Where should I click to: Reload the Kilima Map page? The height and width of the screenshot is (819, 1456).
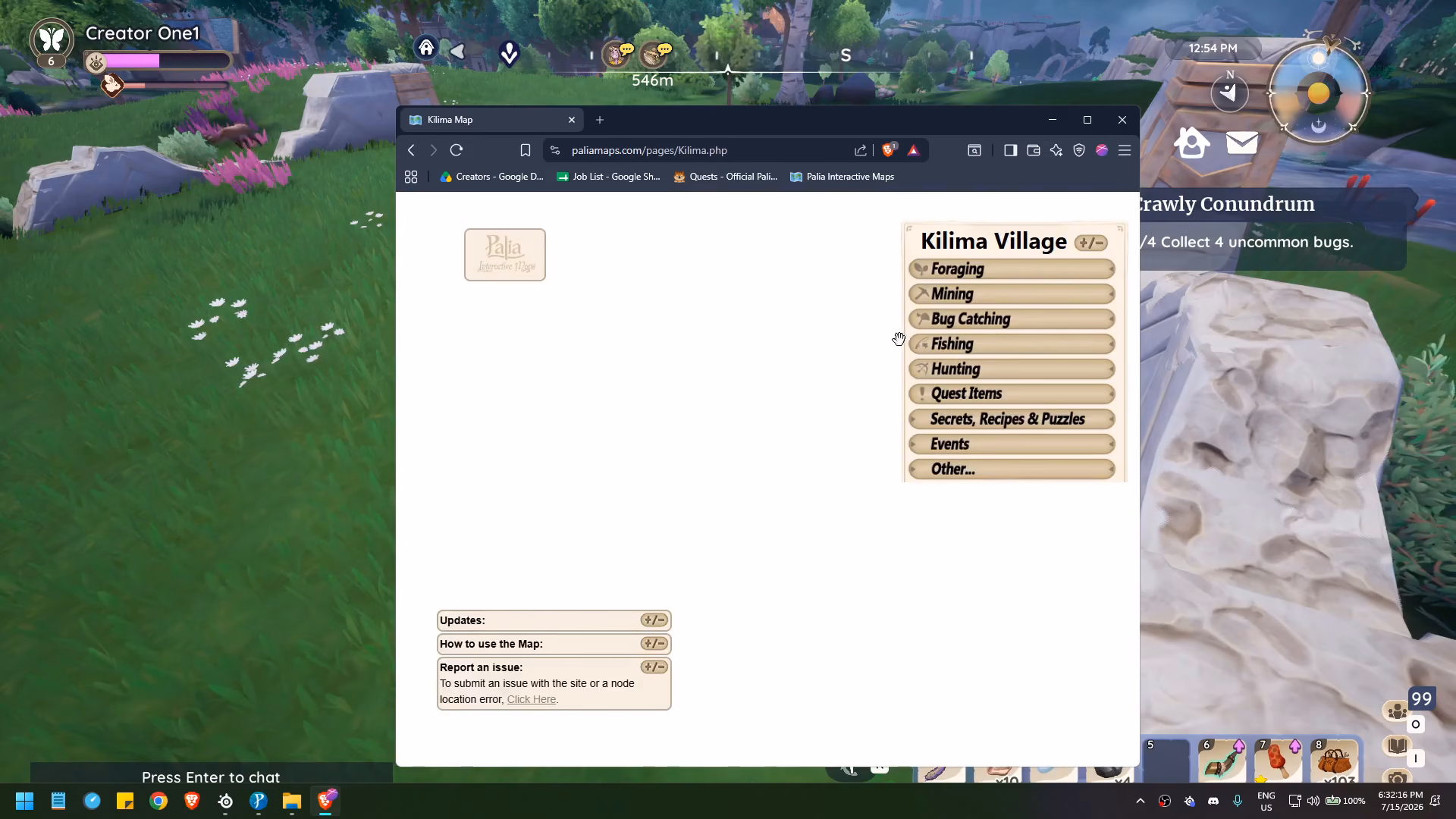457,150
